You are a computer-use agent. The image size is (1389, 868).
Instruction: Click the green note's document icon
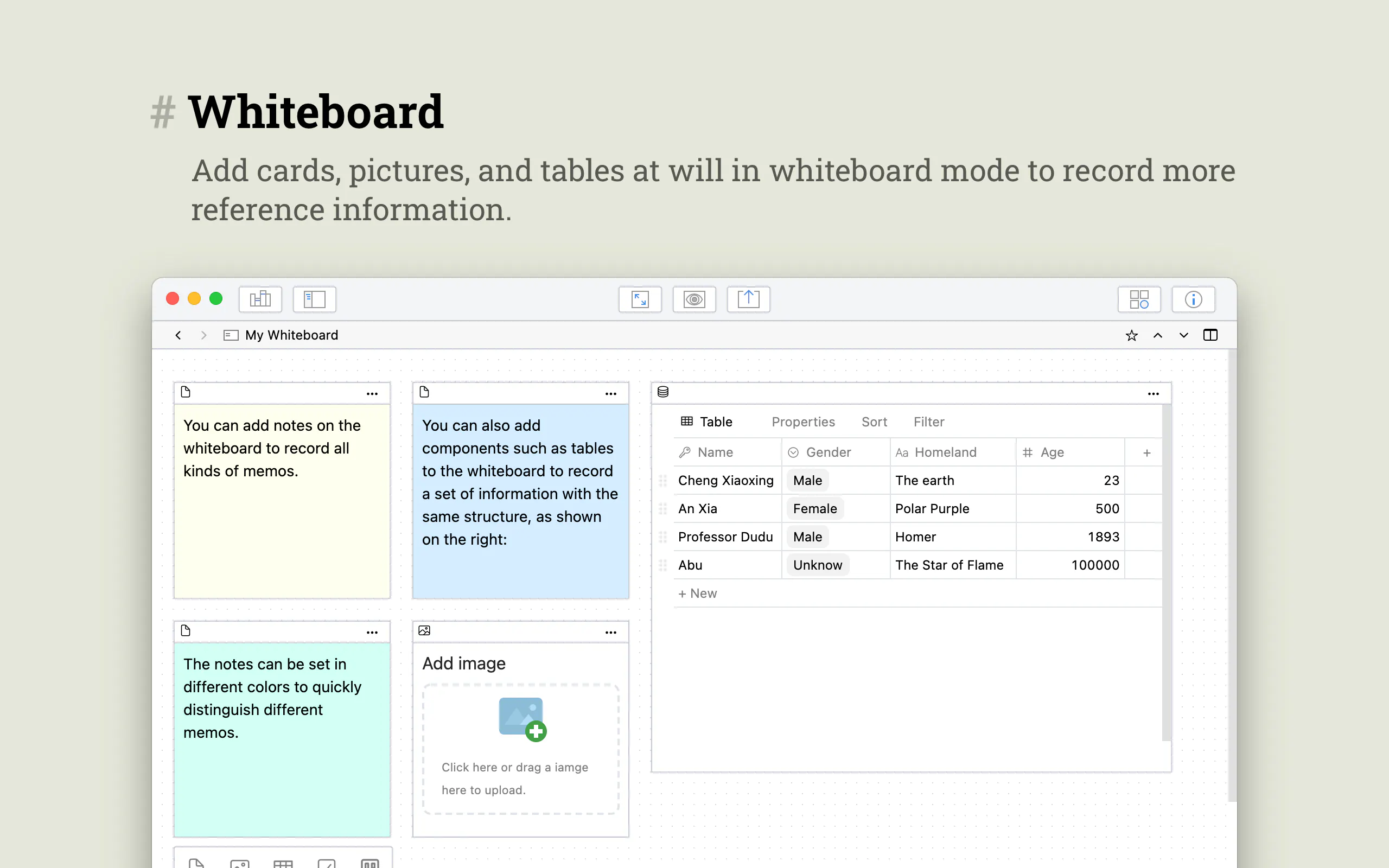(x=186, y=631)
